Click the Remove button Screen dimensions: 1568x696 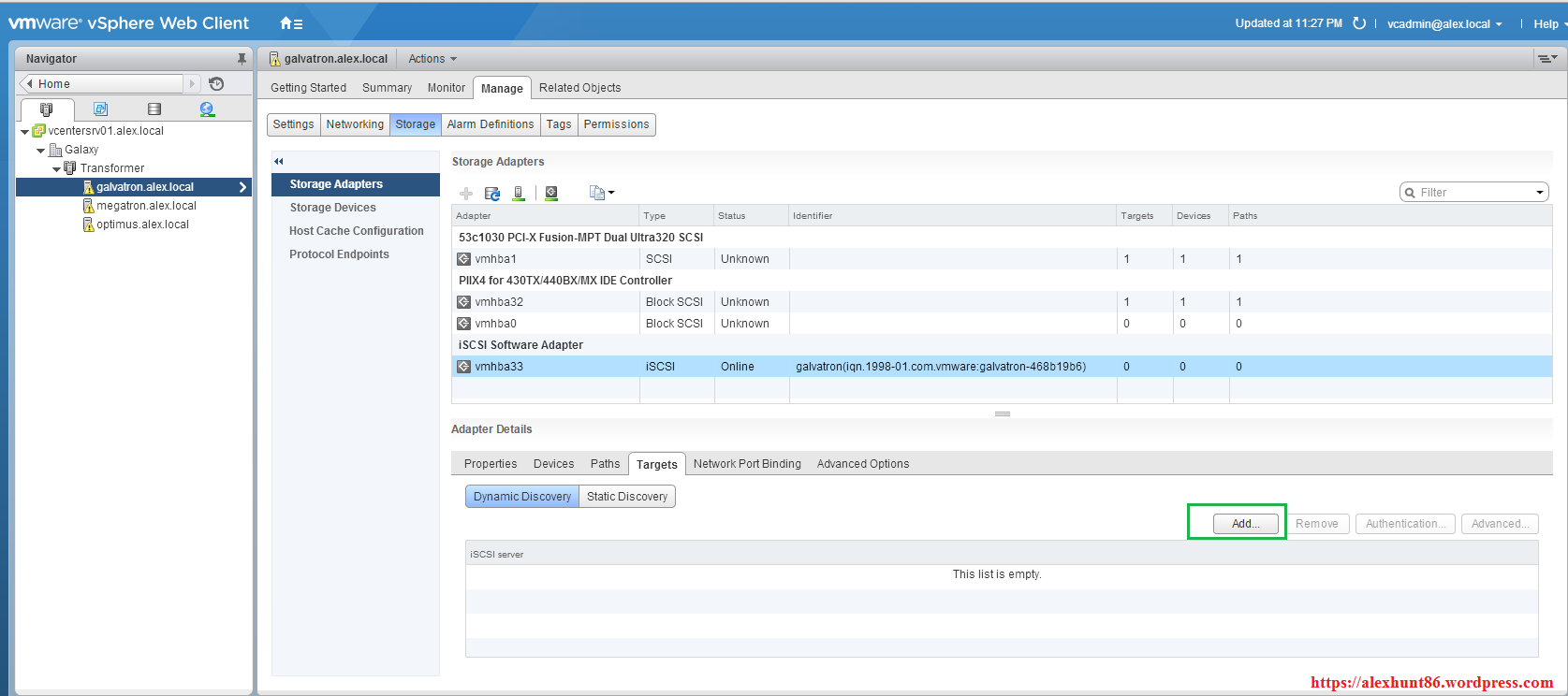click(1317, 524)
